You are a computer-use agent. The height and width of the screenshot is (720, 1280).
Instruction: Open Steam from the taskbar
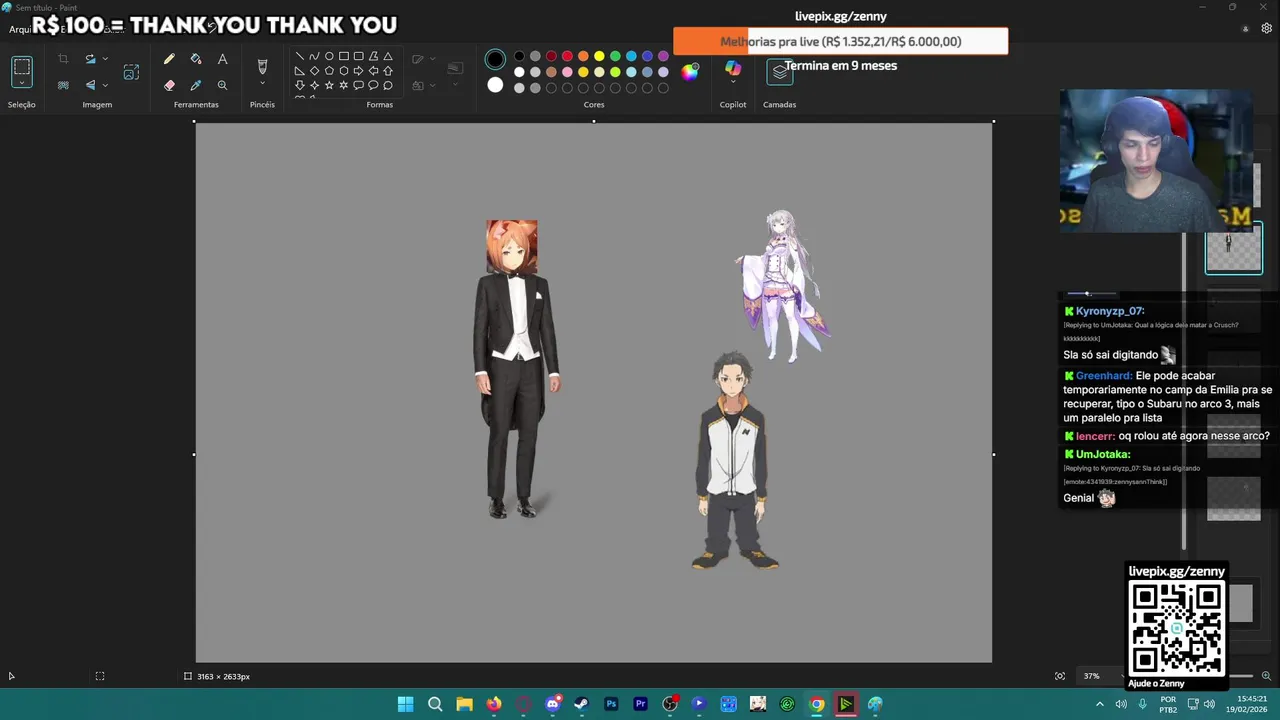[x=581, y=704]
